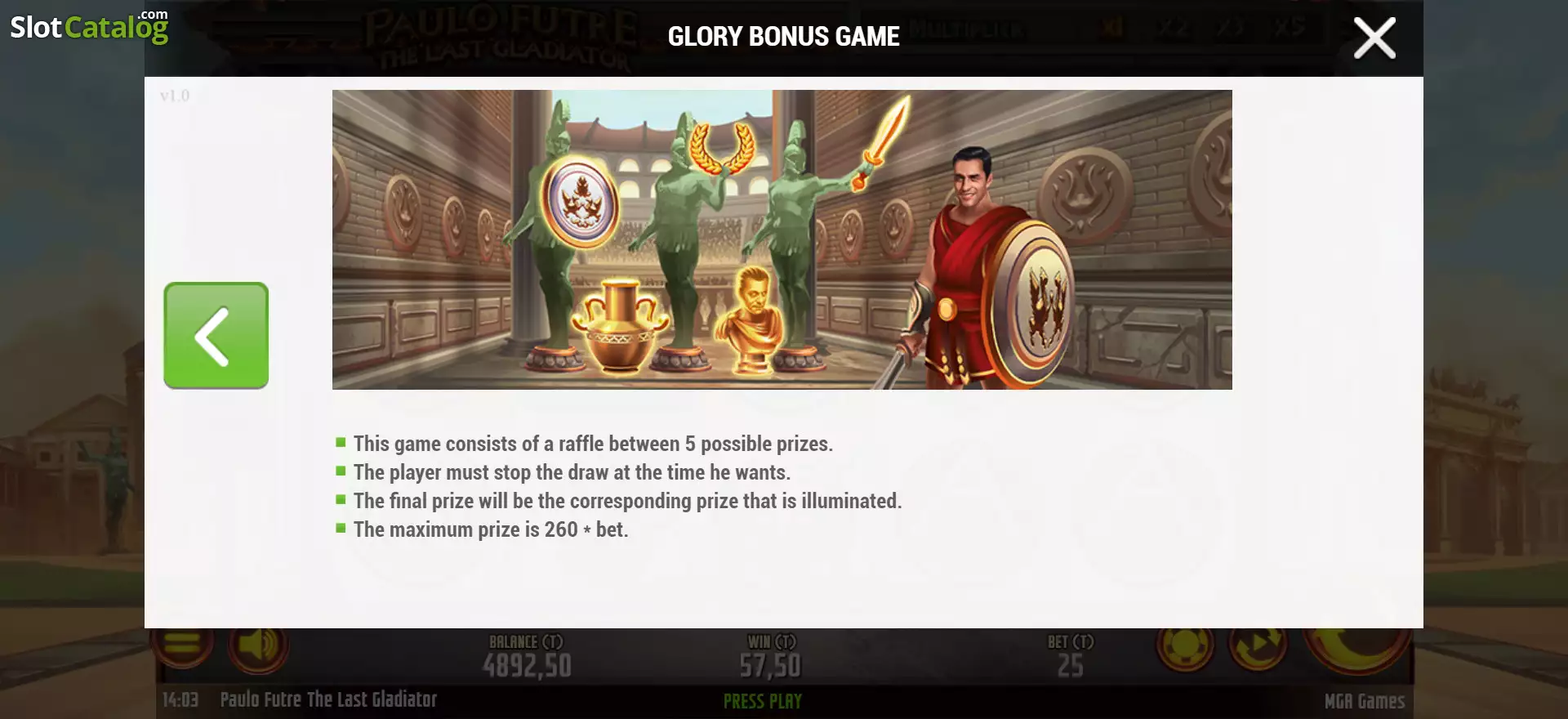Close the Glory Bonus Game help panel
The image size is (1568, 719).
(x=1374, y=38)
